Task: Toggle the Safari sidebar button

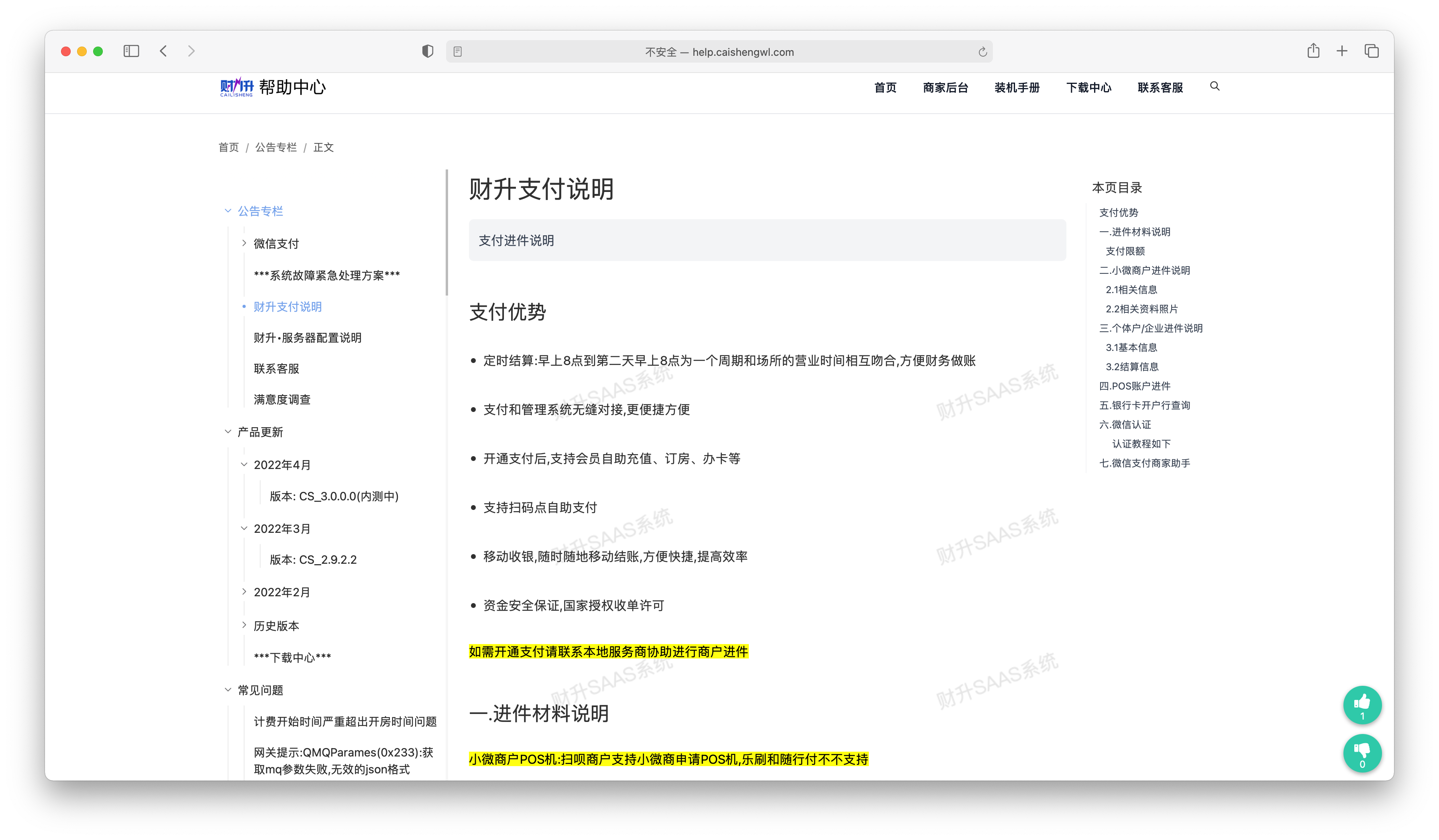Action: coord(131,51)
